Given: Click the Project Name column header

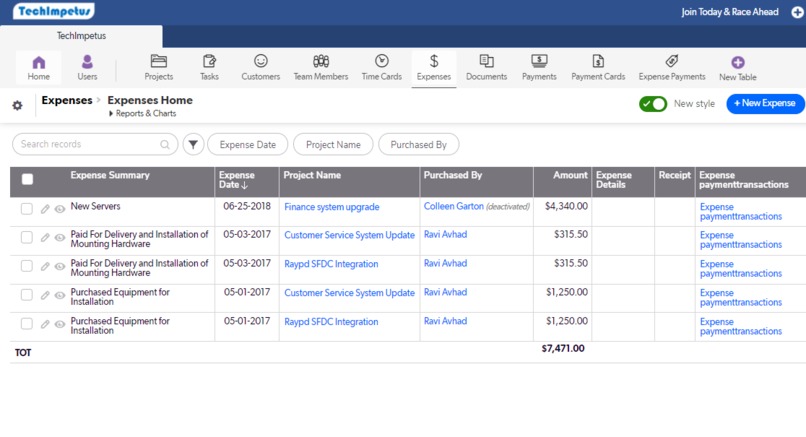Looking at the screenshot, I should [x=312, y=175].
